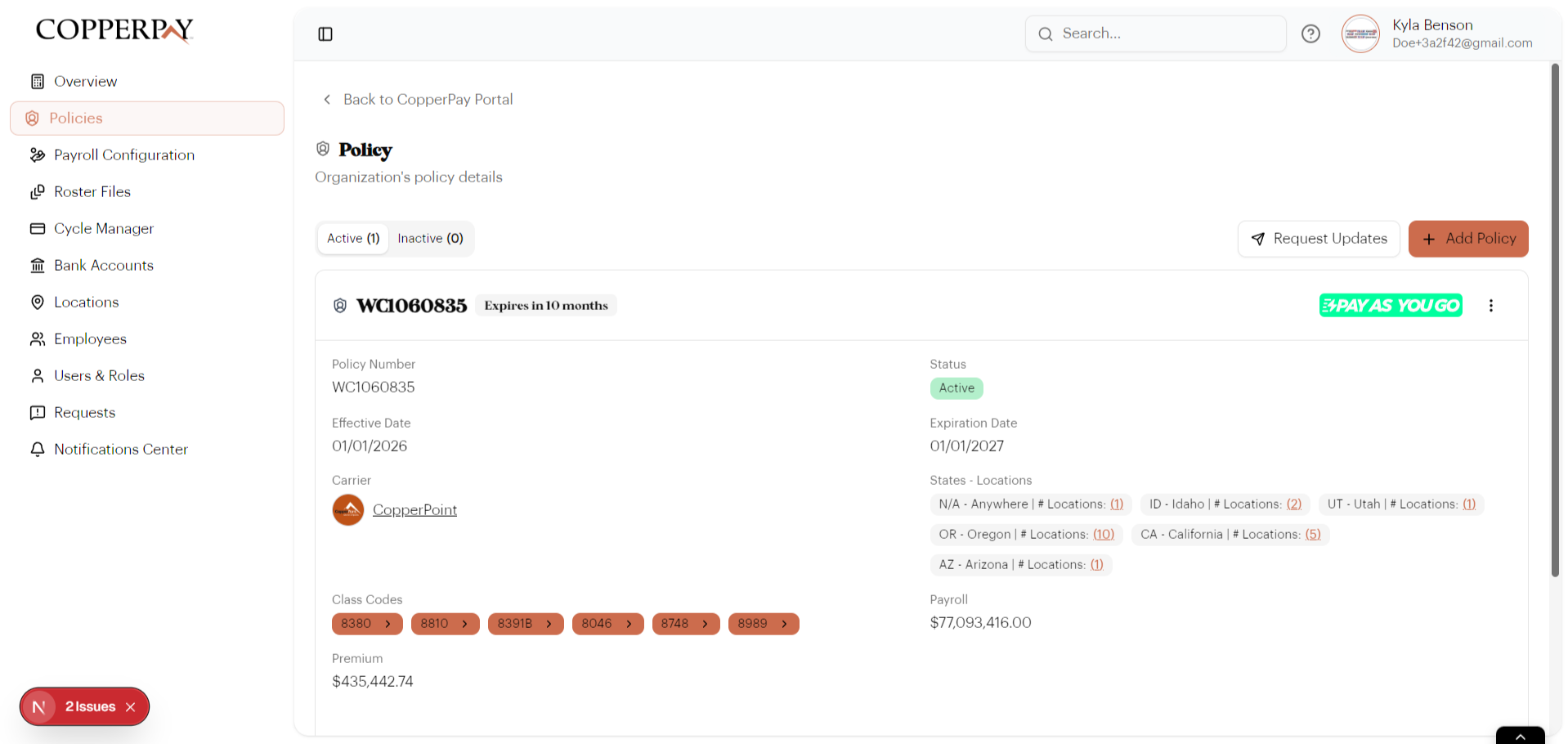Image resolution: width=1568 pixels, height=744 pixels.
Task: Click the Kyla Benson profile avatar
Action: 1360,34
